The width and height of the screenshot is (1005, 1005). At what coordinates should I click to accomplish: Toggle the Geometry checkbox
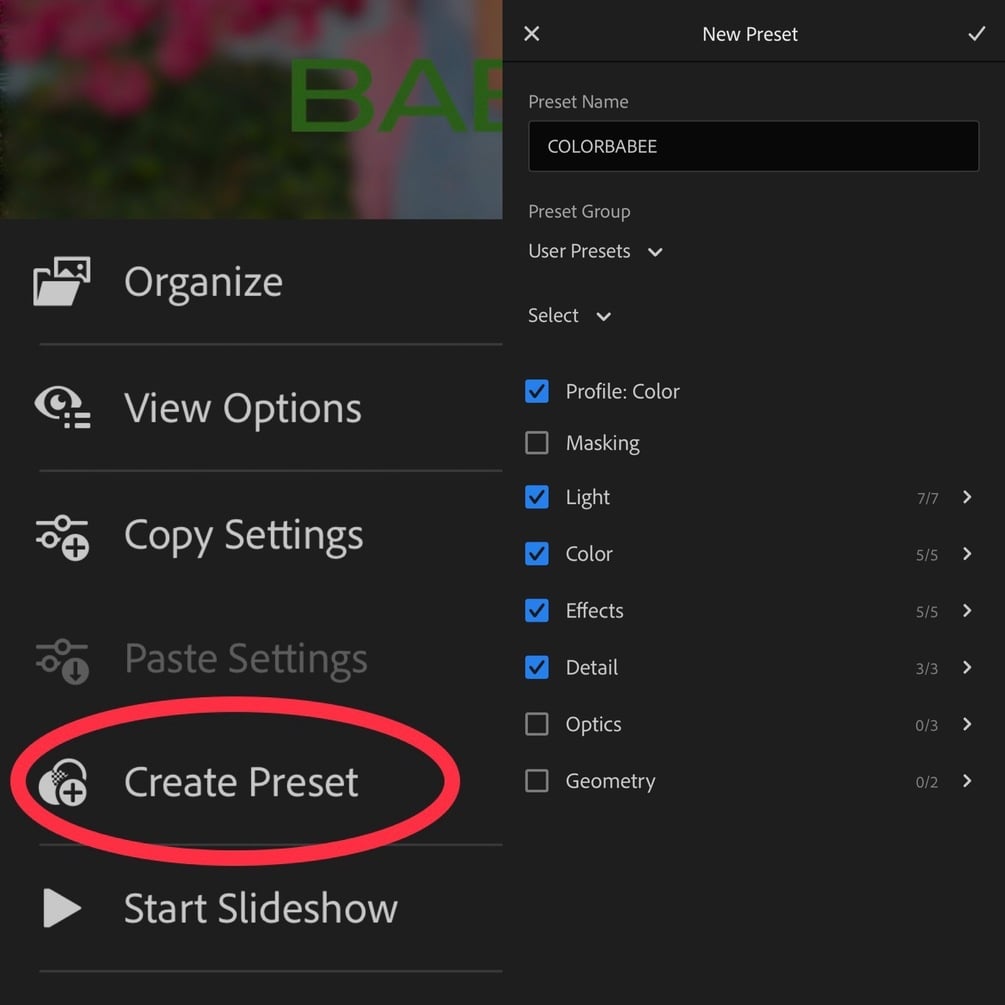[x=537, y=781]
